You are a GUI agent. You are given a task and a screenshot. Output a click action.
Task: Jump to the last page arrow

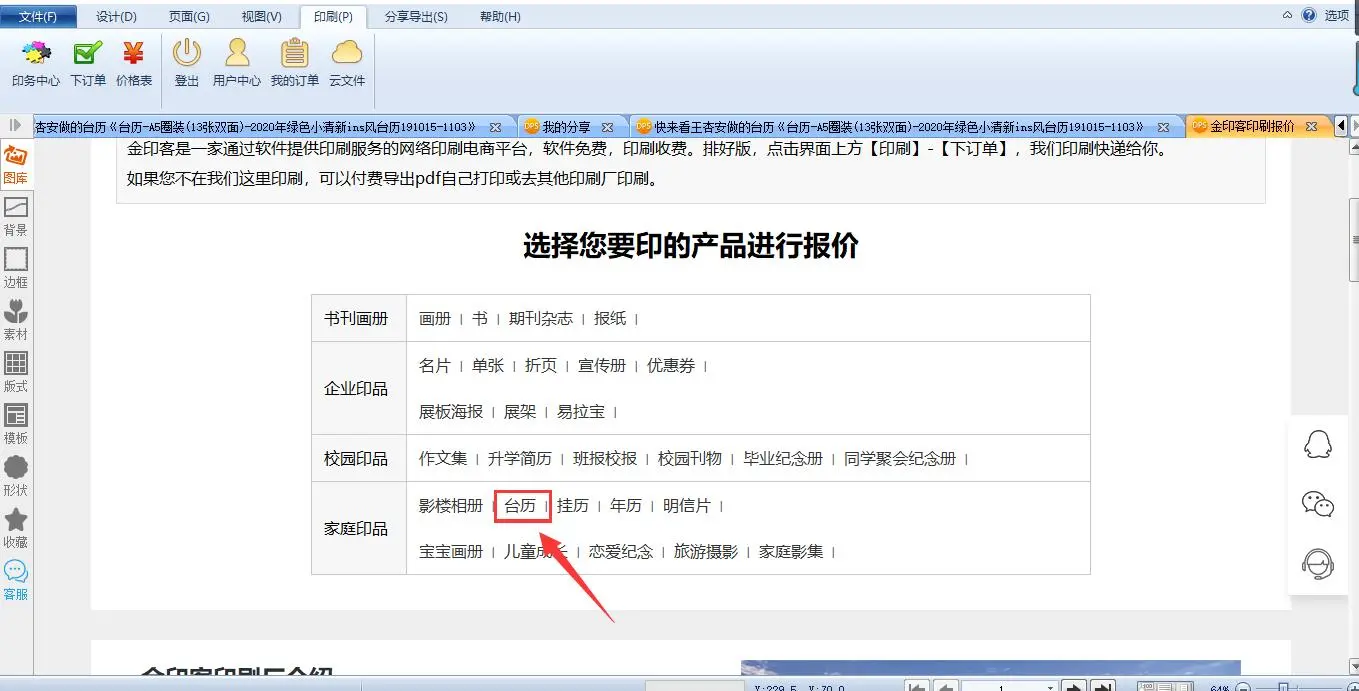(1103, 687)
